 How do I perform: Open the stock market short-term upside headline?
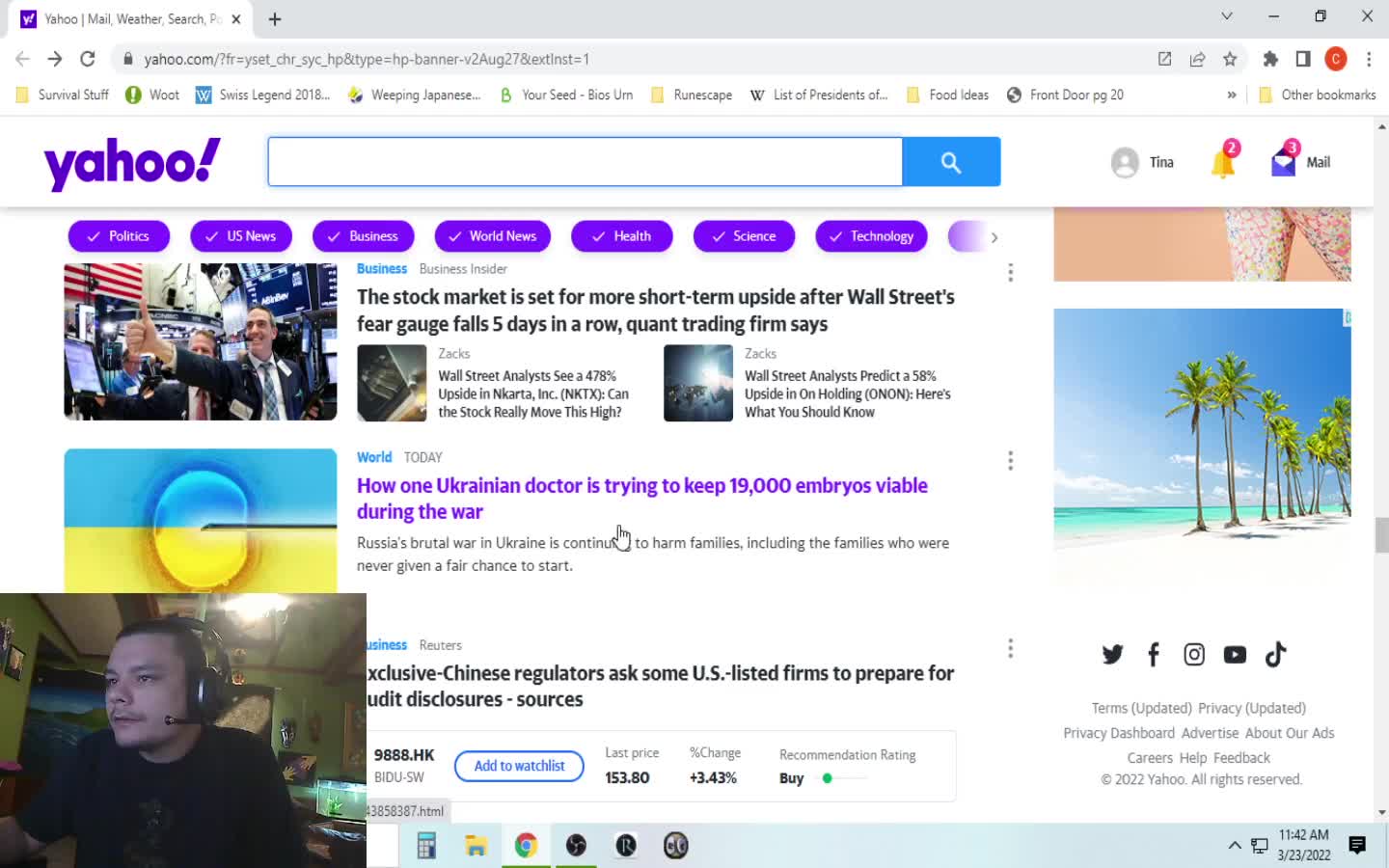point(656,311)
